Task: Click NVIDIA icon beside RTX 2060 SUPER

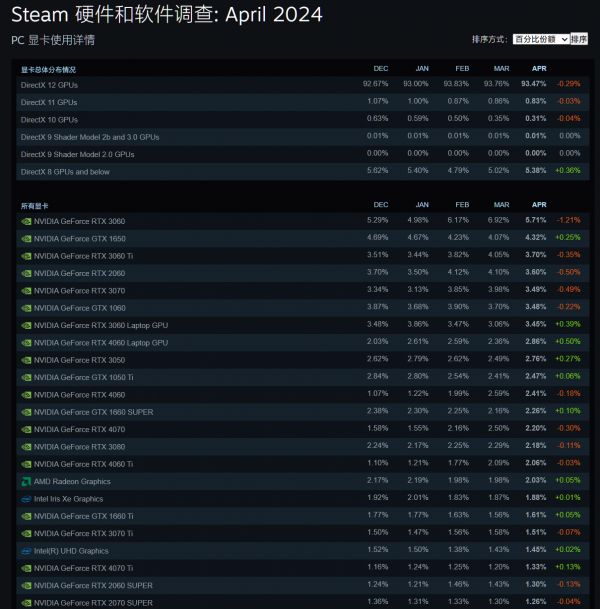Action: click(26, 586)
